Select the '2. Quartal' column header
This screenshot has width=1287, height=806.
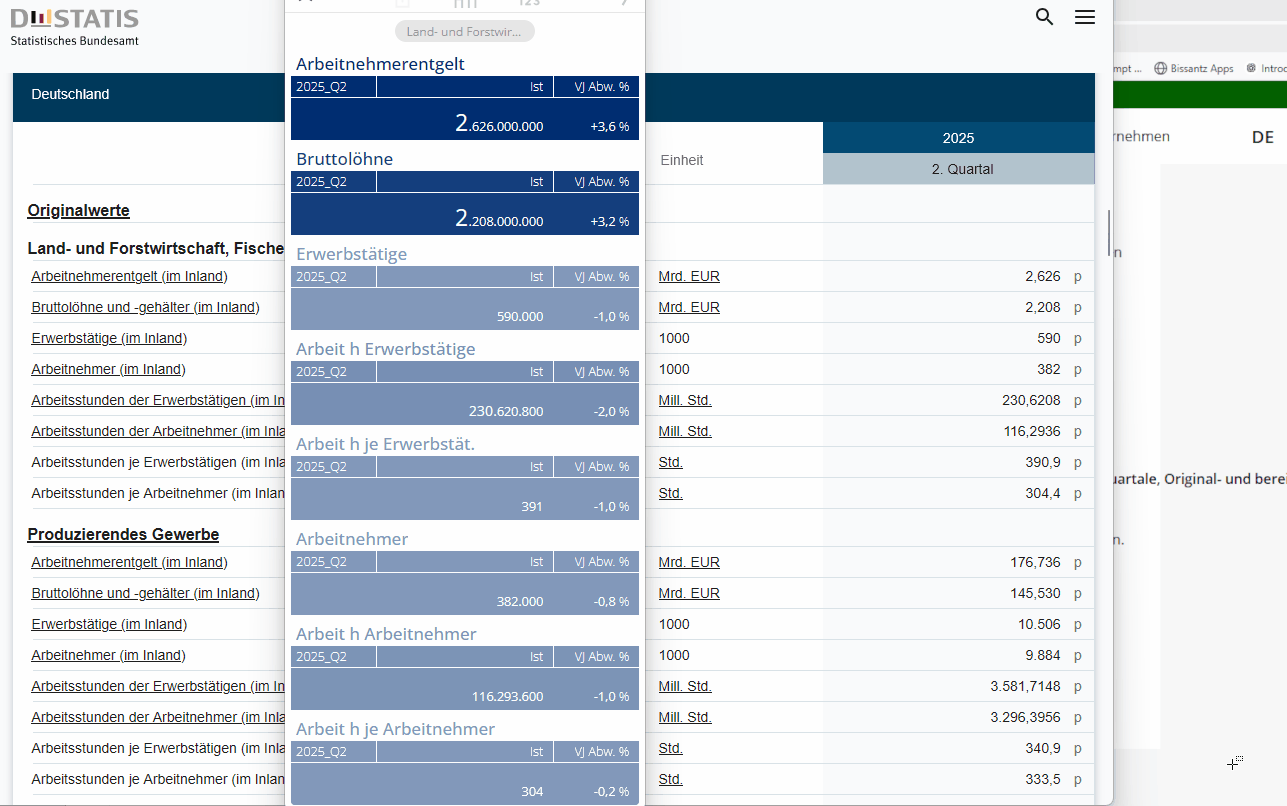click(x=958, y=169)
